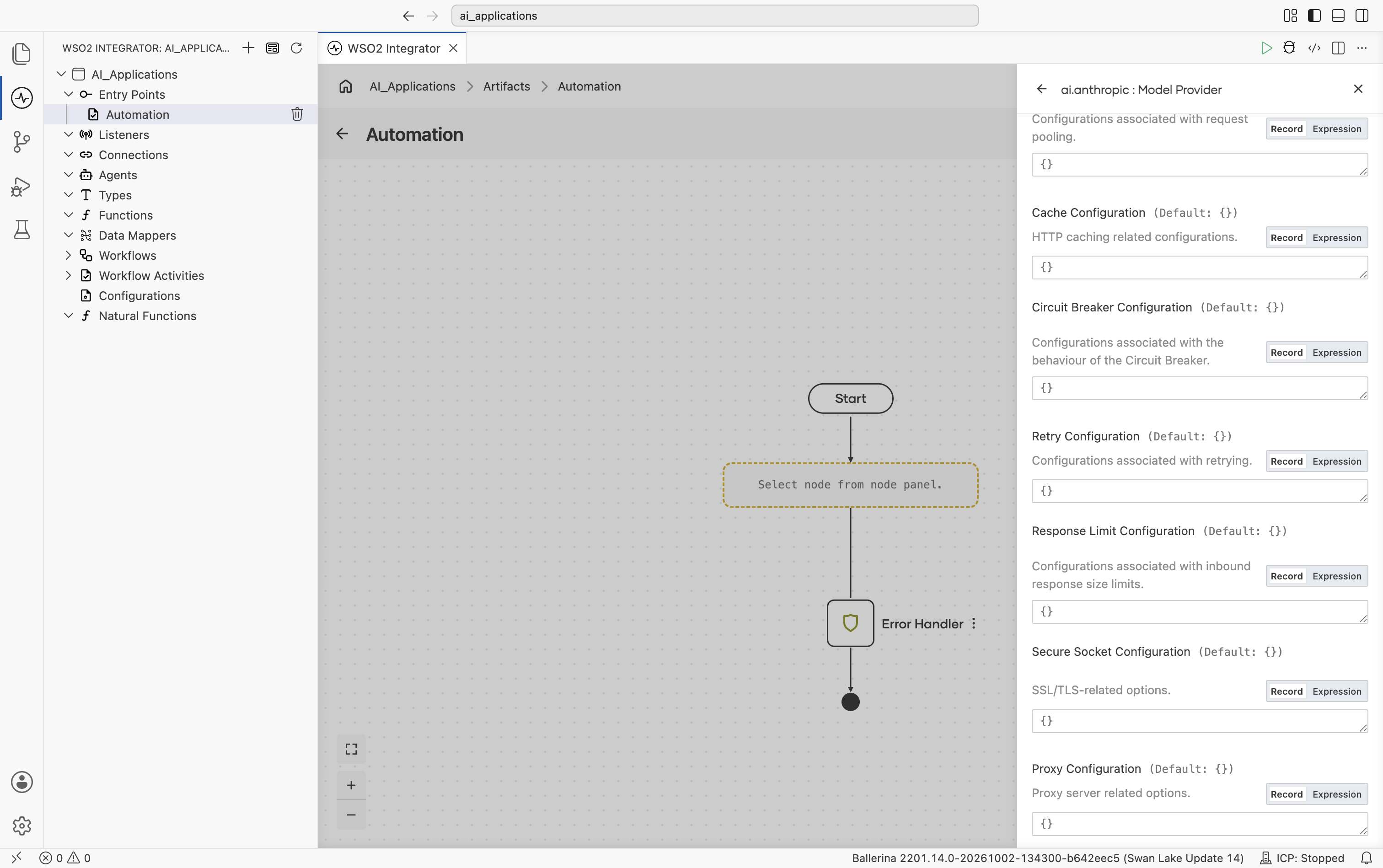Go back from the Model Provider panel
The width and height of the screenshot is (1383, 868).
coord(1041,89)
